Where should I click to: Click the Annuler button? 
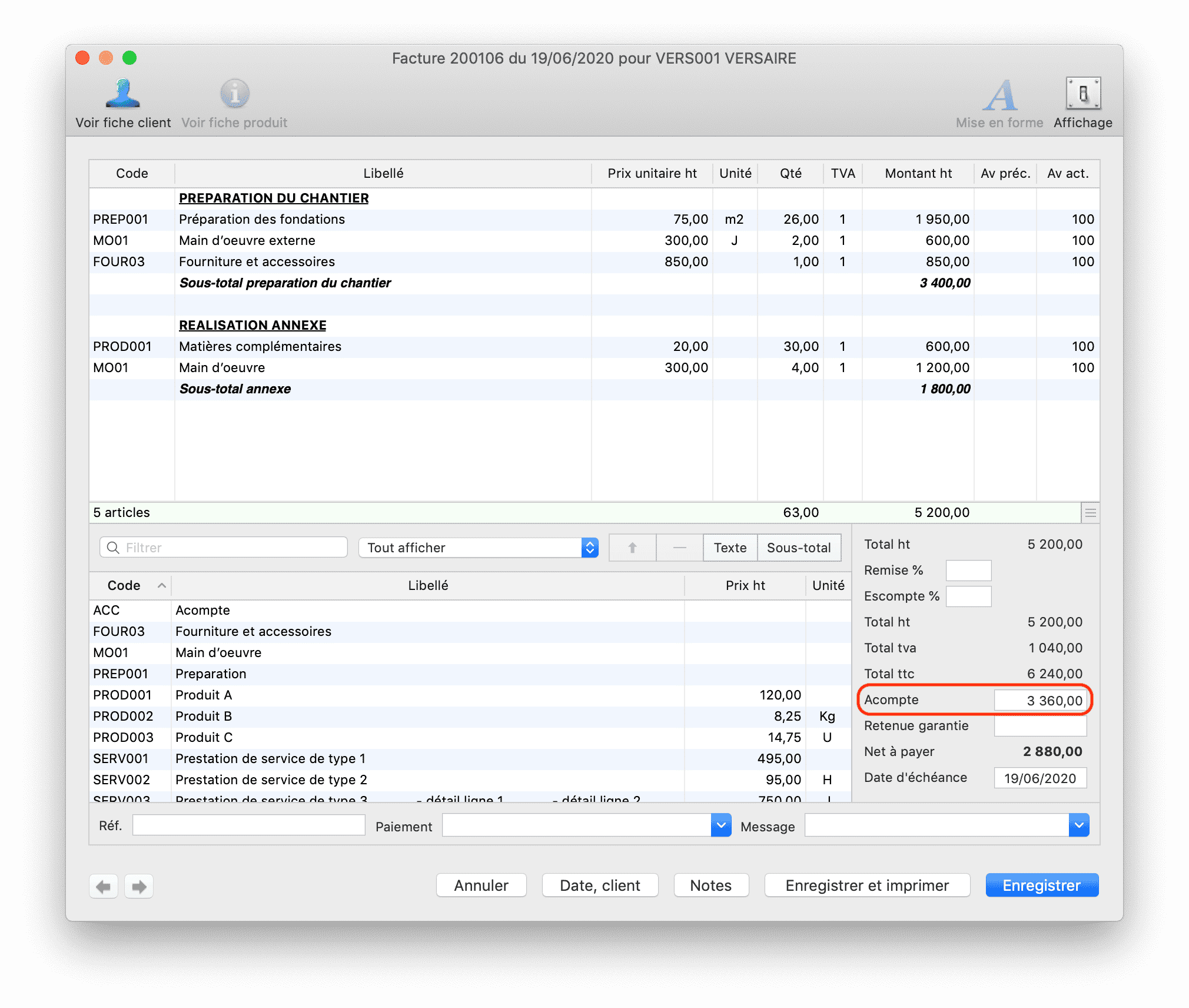pyautogui.click(x=481, y=886)
